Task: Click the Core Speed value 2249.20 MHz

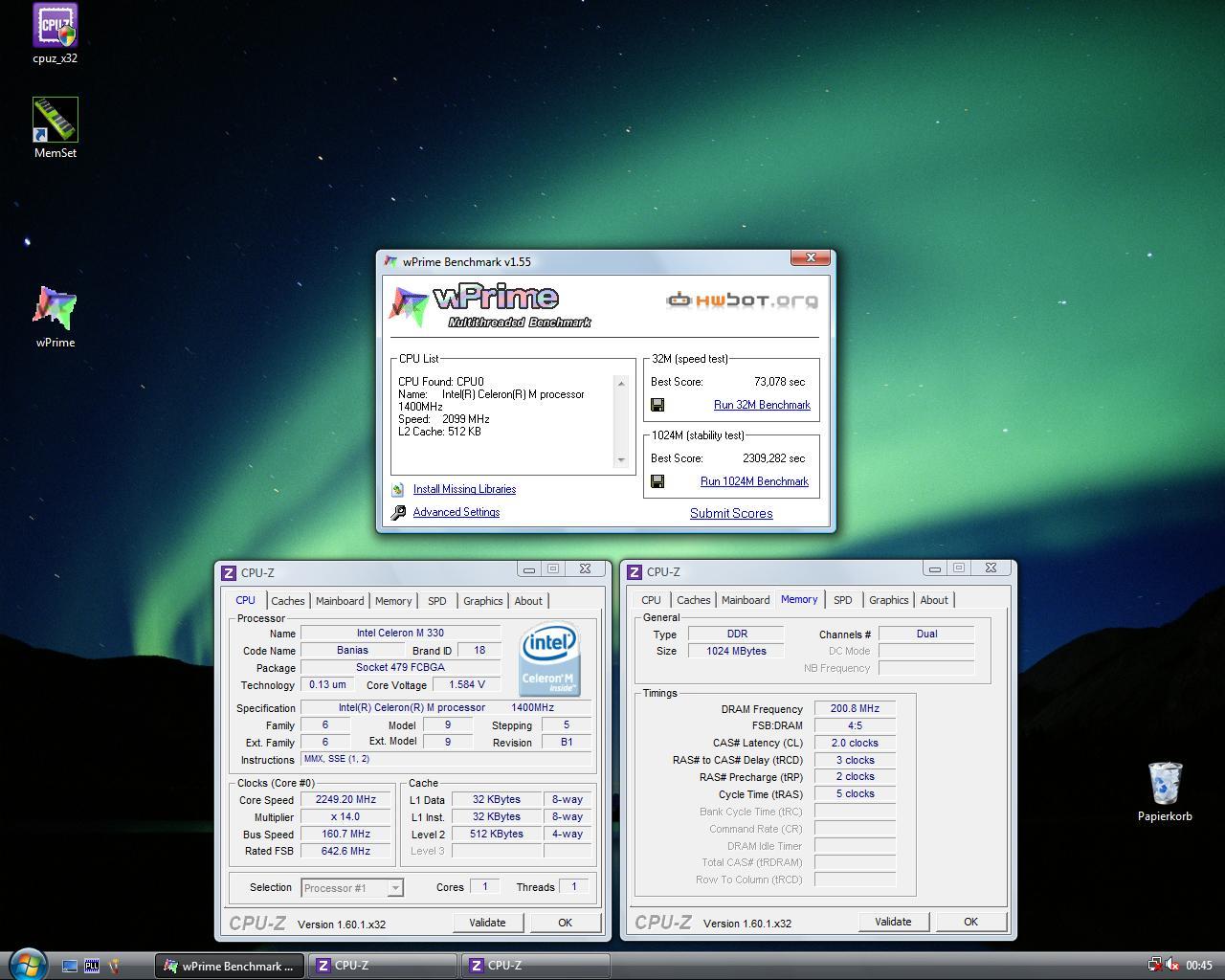Action: click(345, 800)
